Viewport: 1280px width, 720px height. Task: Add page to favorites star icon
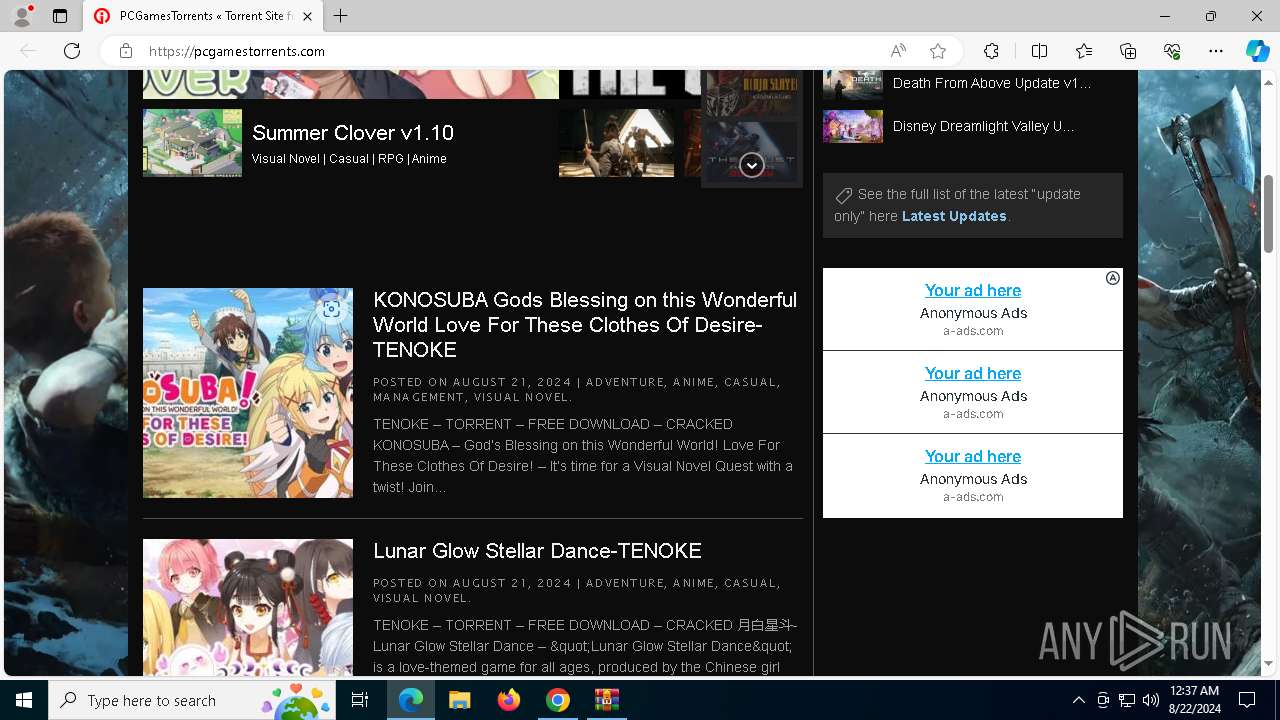[938, 51]
